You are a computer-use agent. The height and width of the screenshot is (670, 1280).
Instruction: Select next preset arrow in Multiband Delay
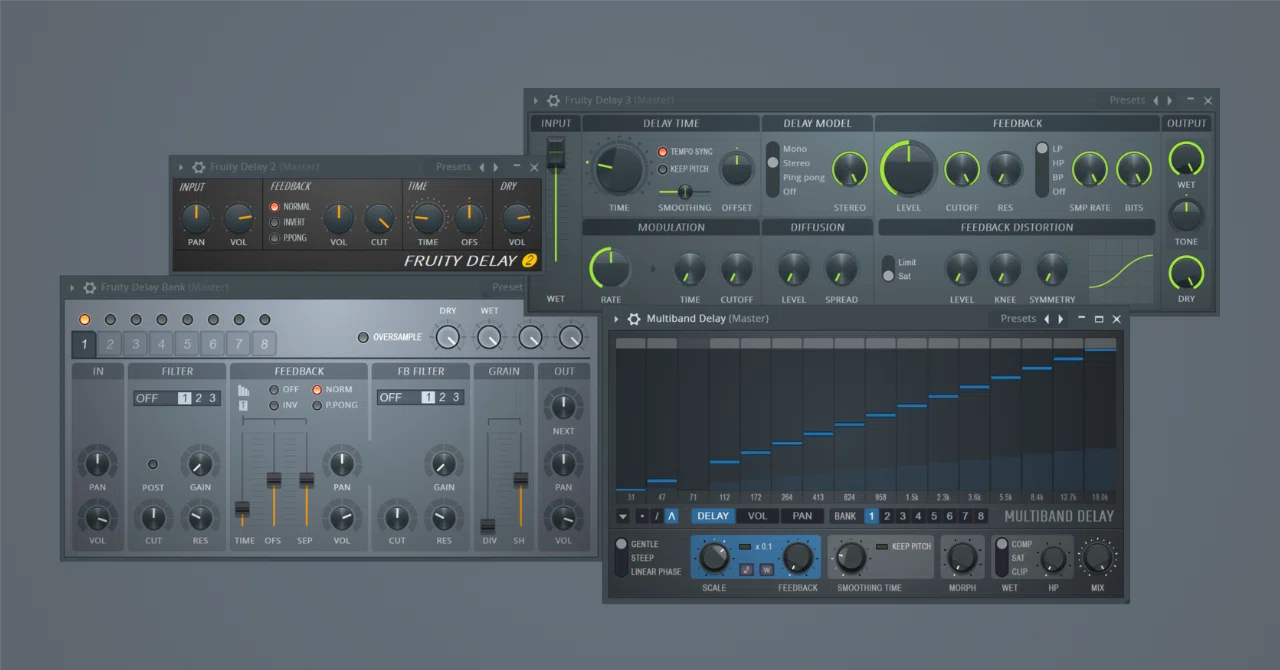[1062, 319]
